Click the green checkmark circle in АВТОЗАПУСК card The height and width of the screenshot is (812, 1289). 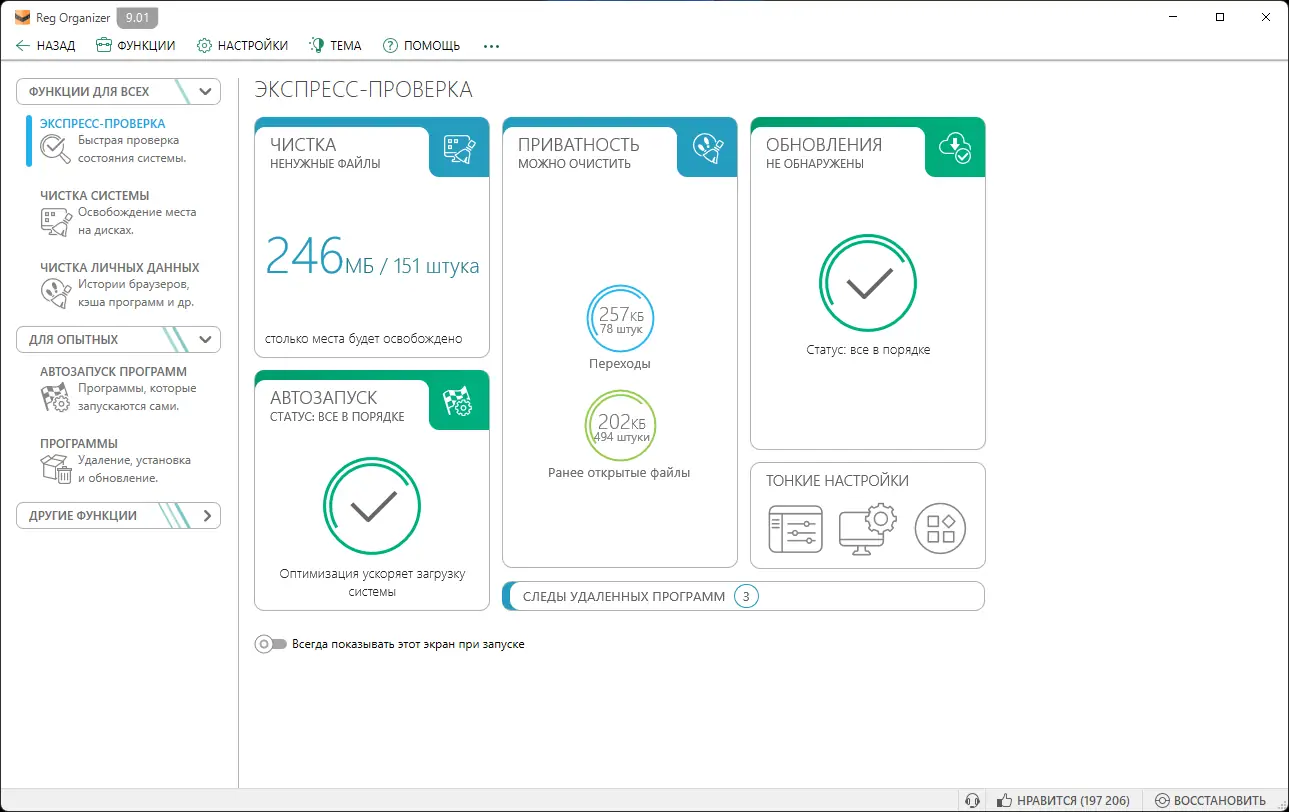tap(372, 506)
